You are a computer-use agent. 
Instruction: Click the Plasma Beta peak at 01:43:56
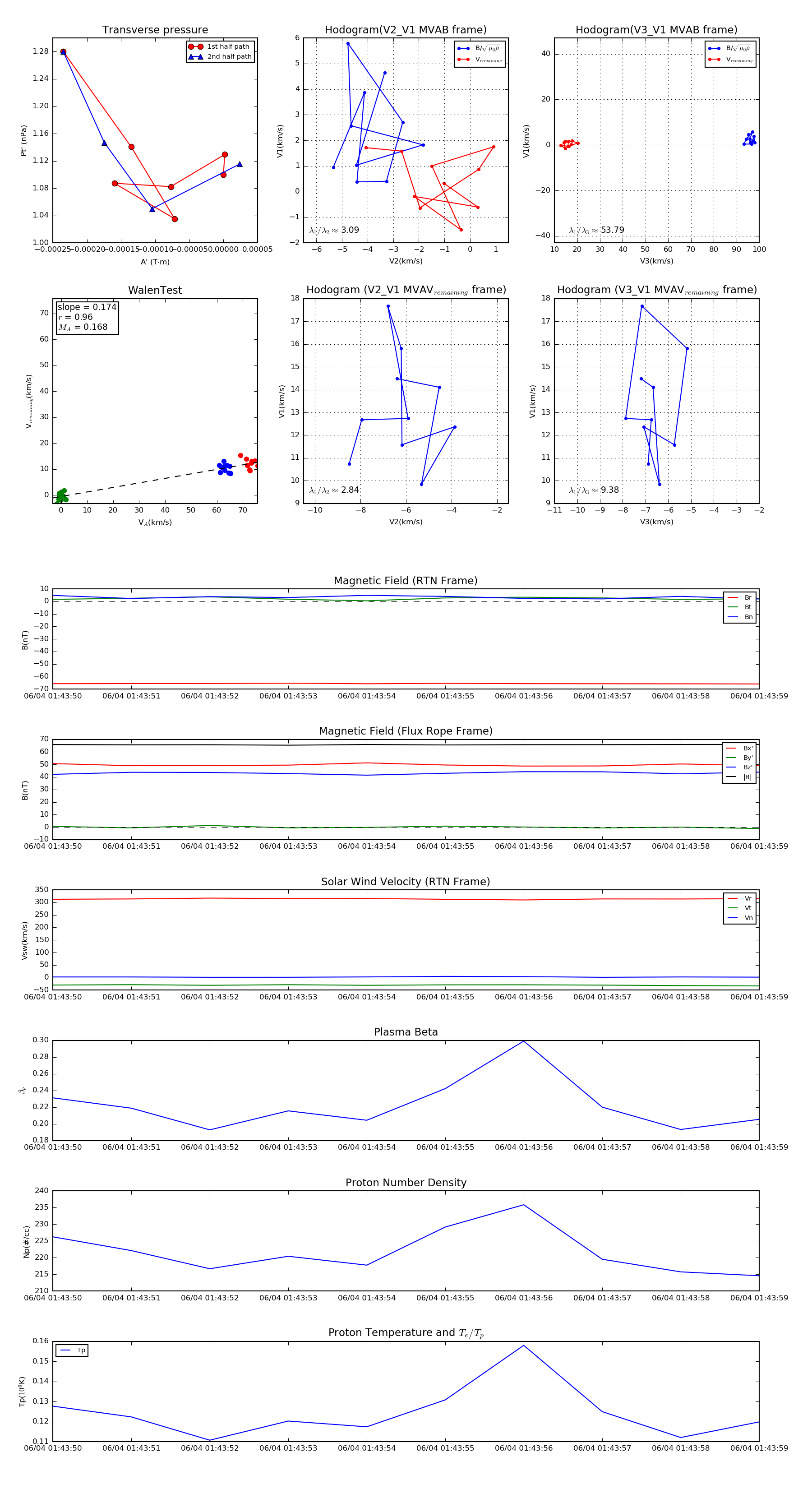click(x=524, y=1041)
